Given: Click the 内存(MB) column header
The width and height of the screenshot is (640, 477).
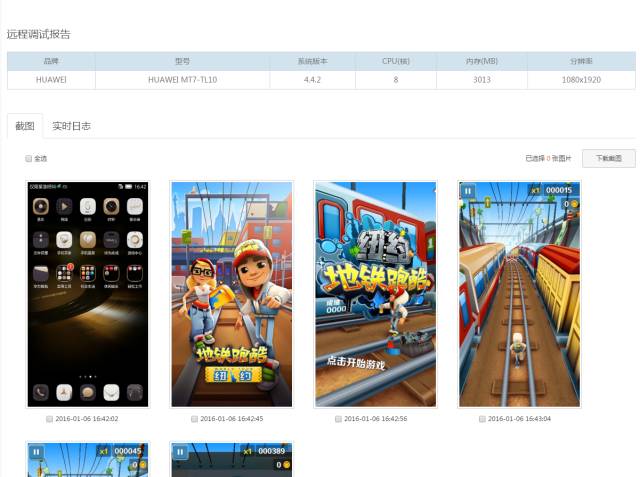Looking at the screenshot, I should pos(482,61).
